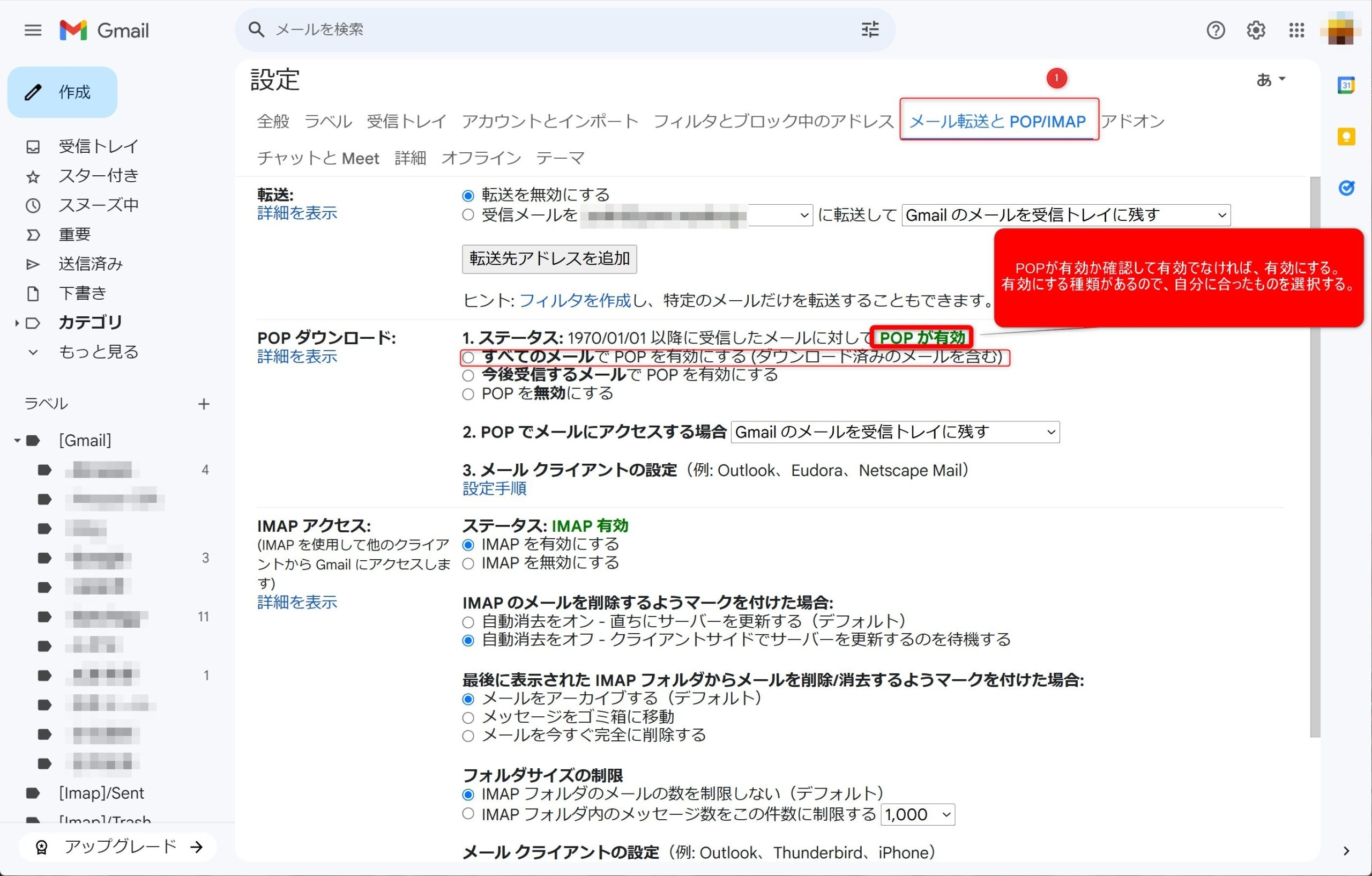Open Google Keep side panel icon
Image resolution: width=1372 pixels, height=876 pixels.
[x=1346, y=137]
